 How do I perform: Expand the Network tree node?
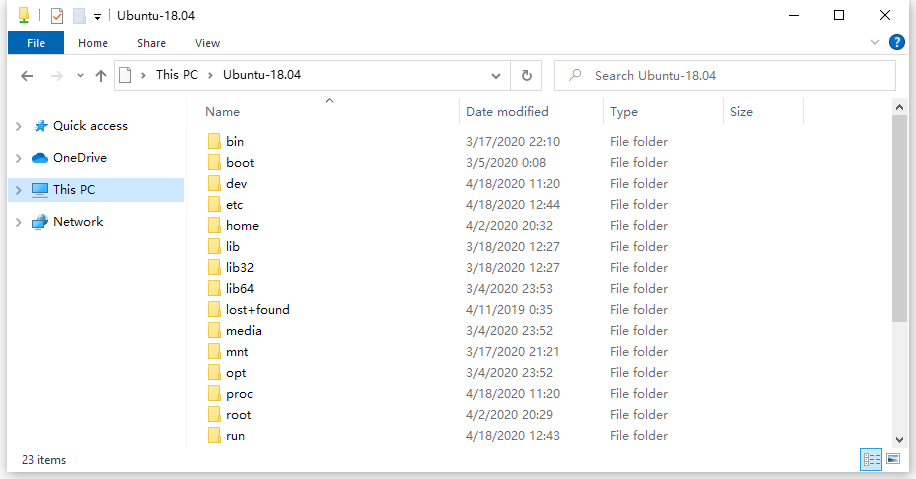[x=18, y=222]
